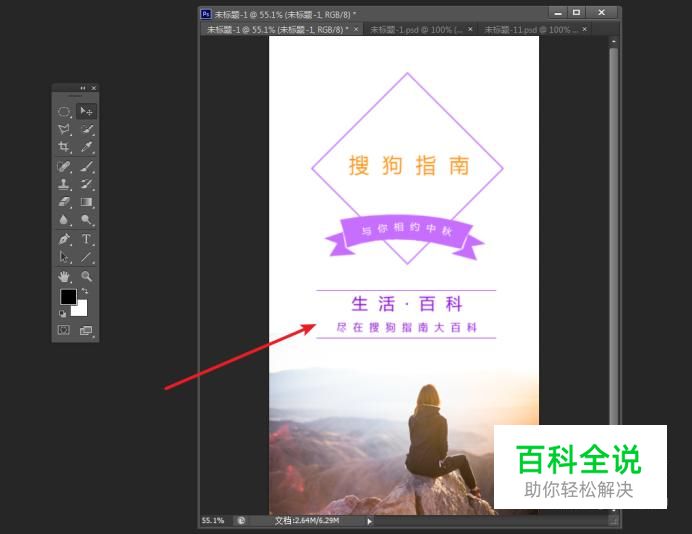Select the Healing Brush tool

[x=64, y=166]
